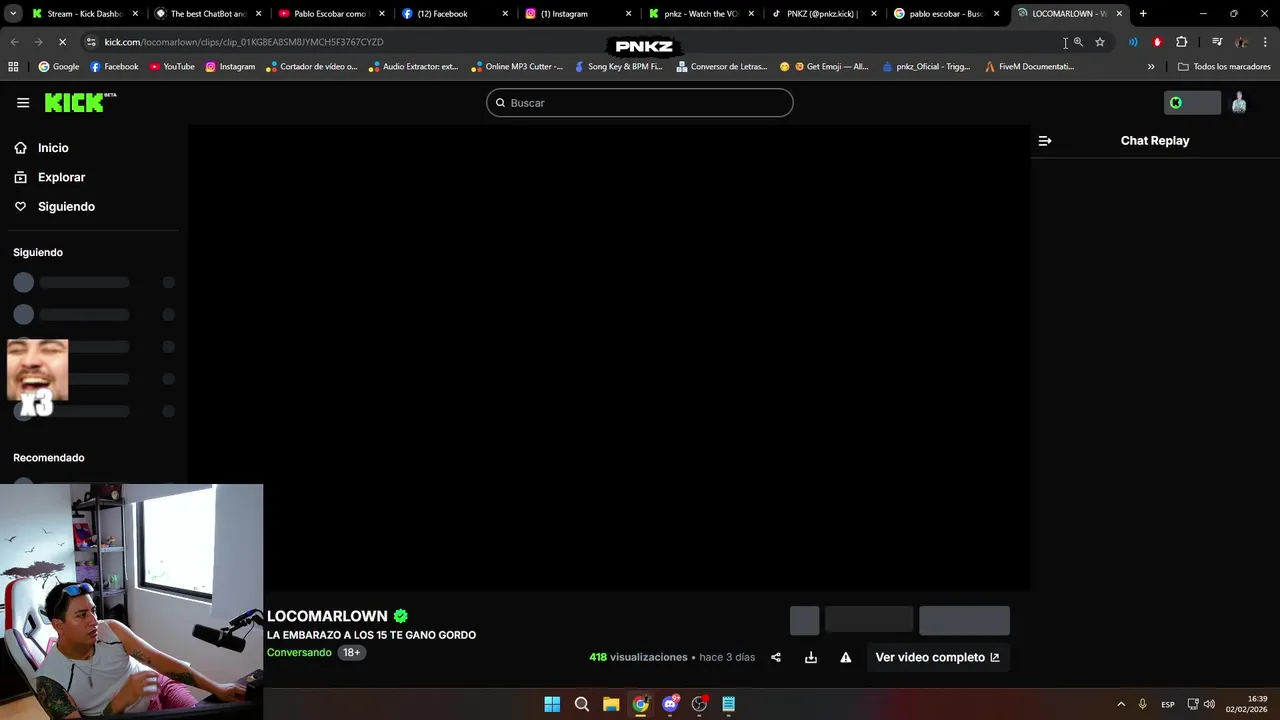
Task: Open FiveM Documentation bookmark
Action: tap(1029, 67)
